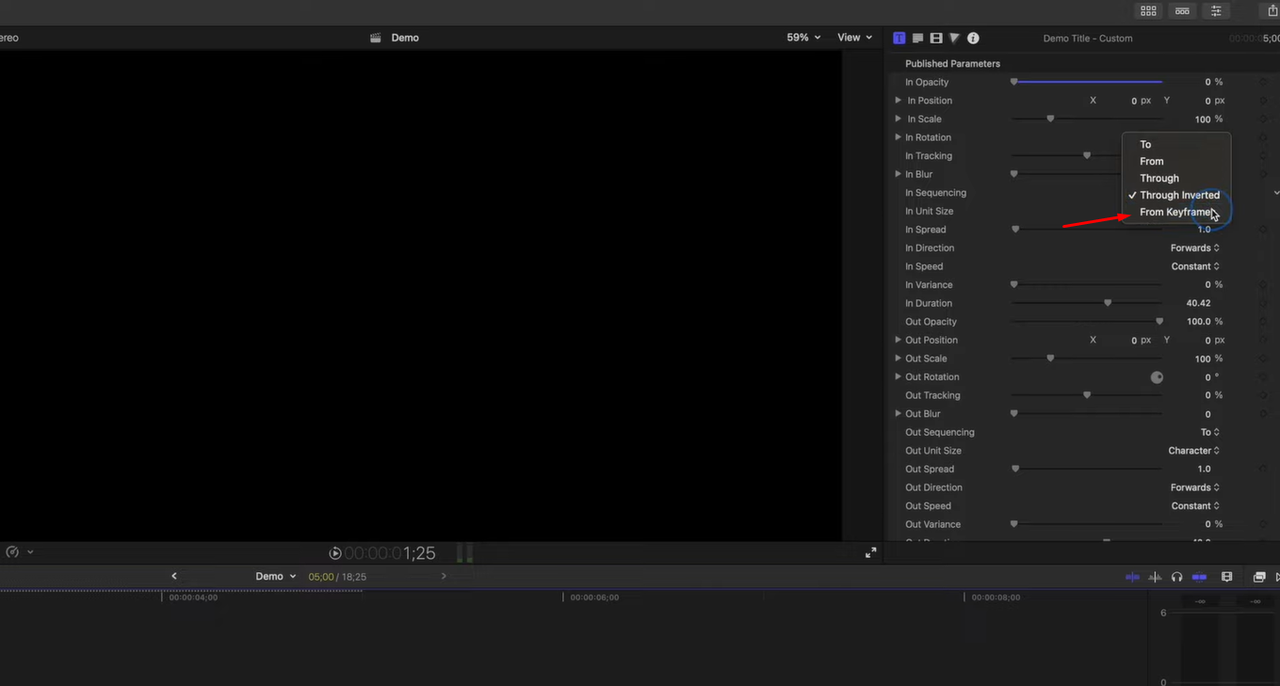Open the In Direction Forwards dropdown
Screen dimensions: 1280x686
[x=1195, y=248]
